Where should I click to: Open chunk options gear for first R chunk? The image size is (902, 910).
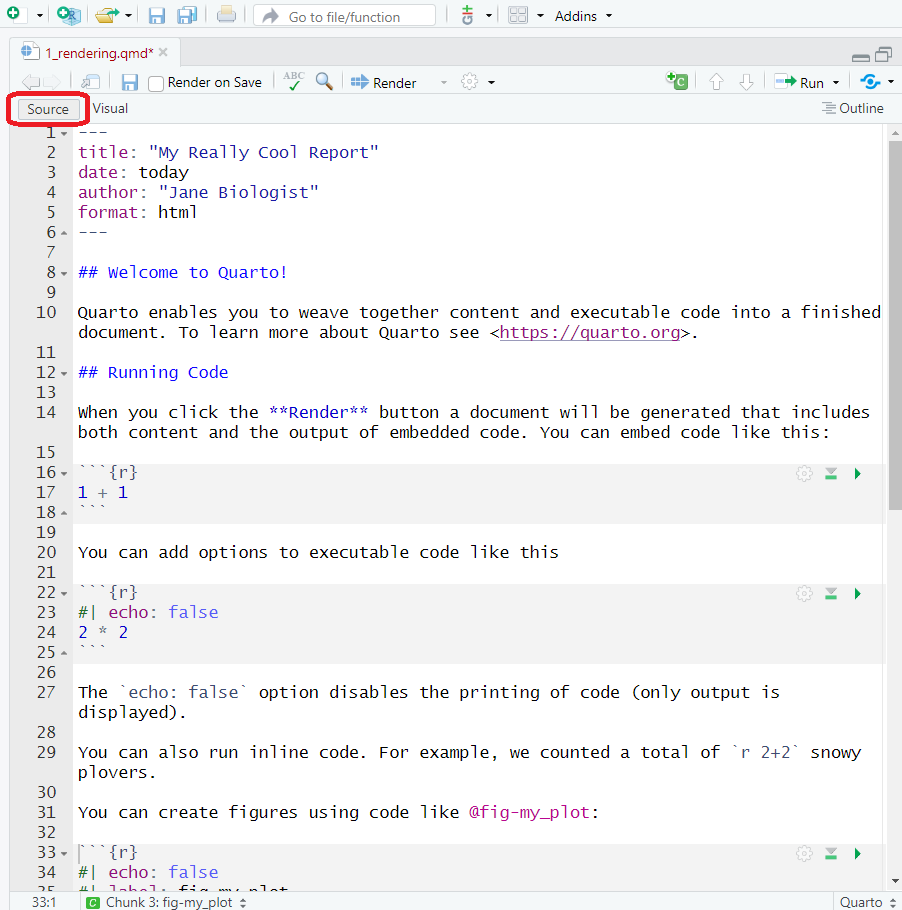[804, 473]
